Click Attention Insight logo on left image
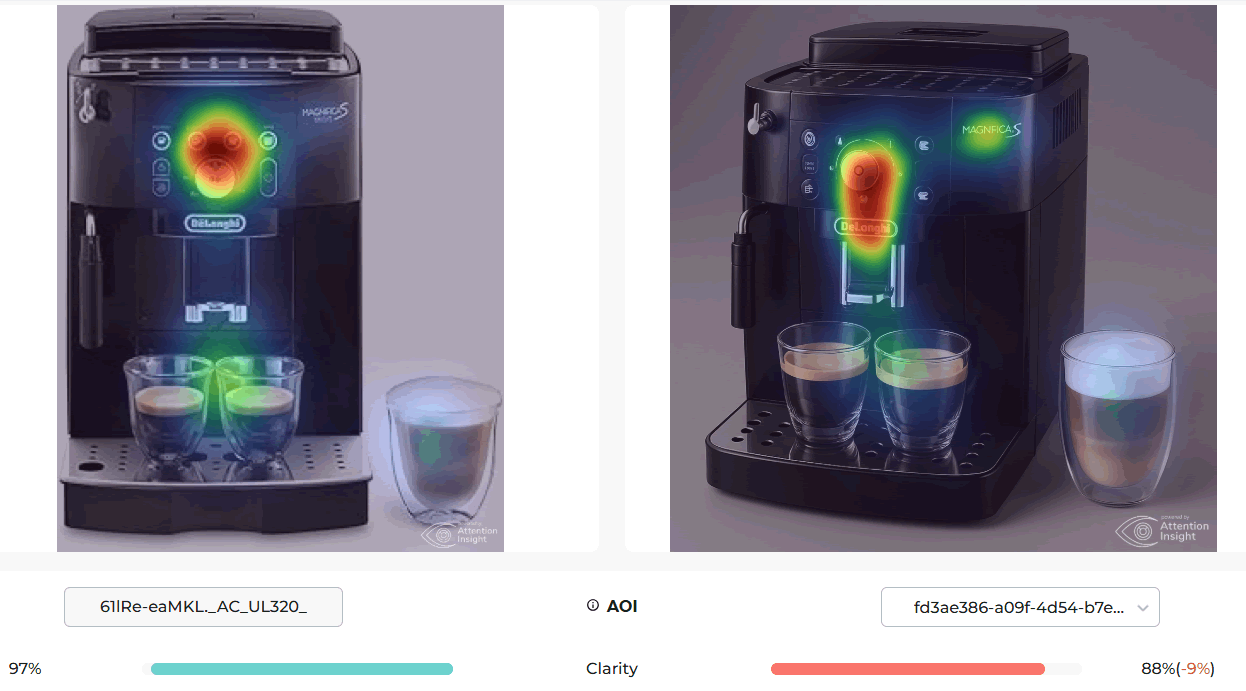Screen dimensions: 1246x691 point(460,534)
